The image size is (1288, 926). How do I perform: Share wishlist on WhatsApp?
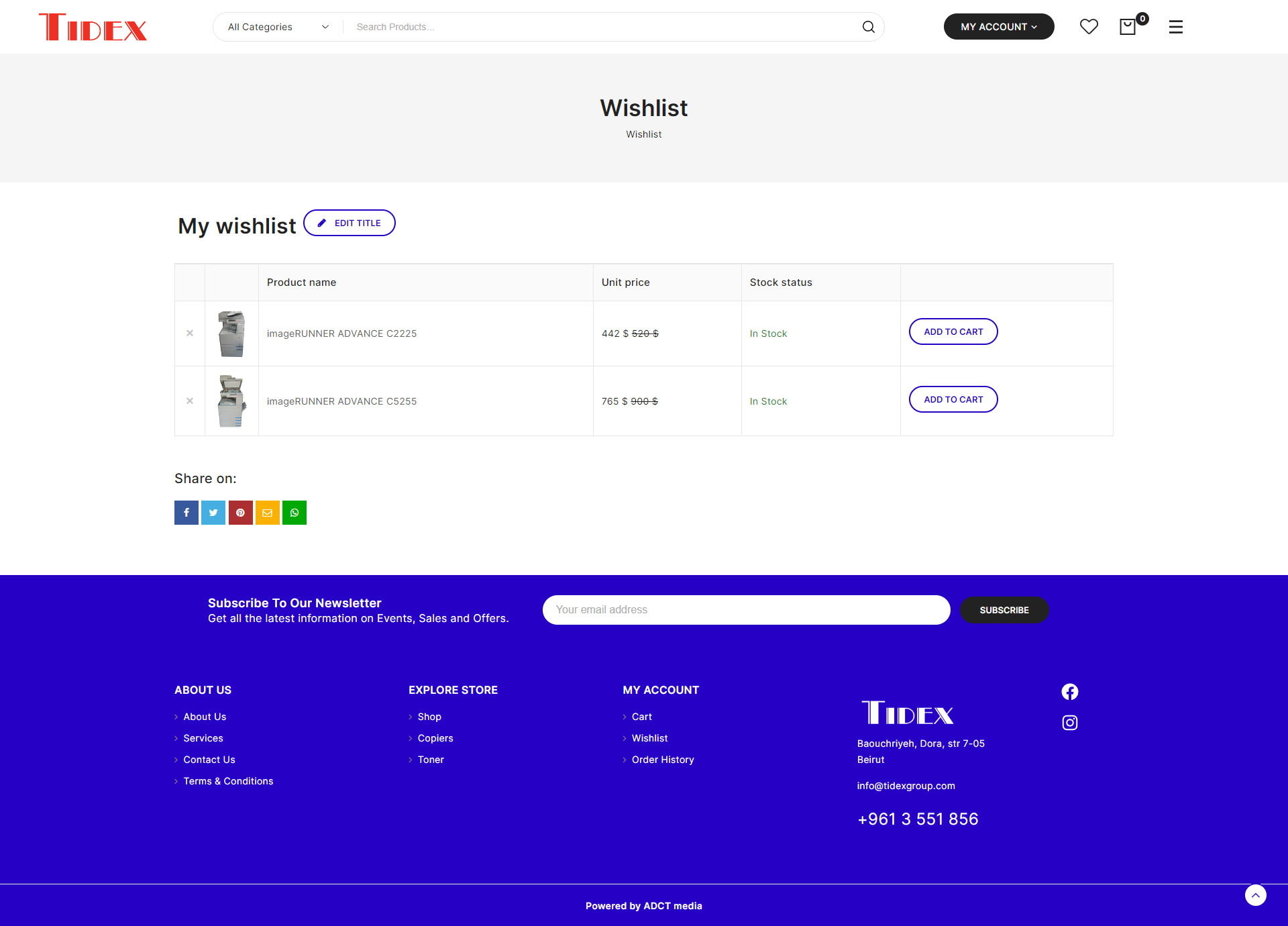click(294, 513)
